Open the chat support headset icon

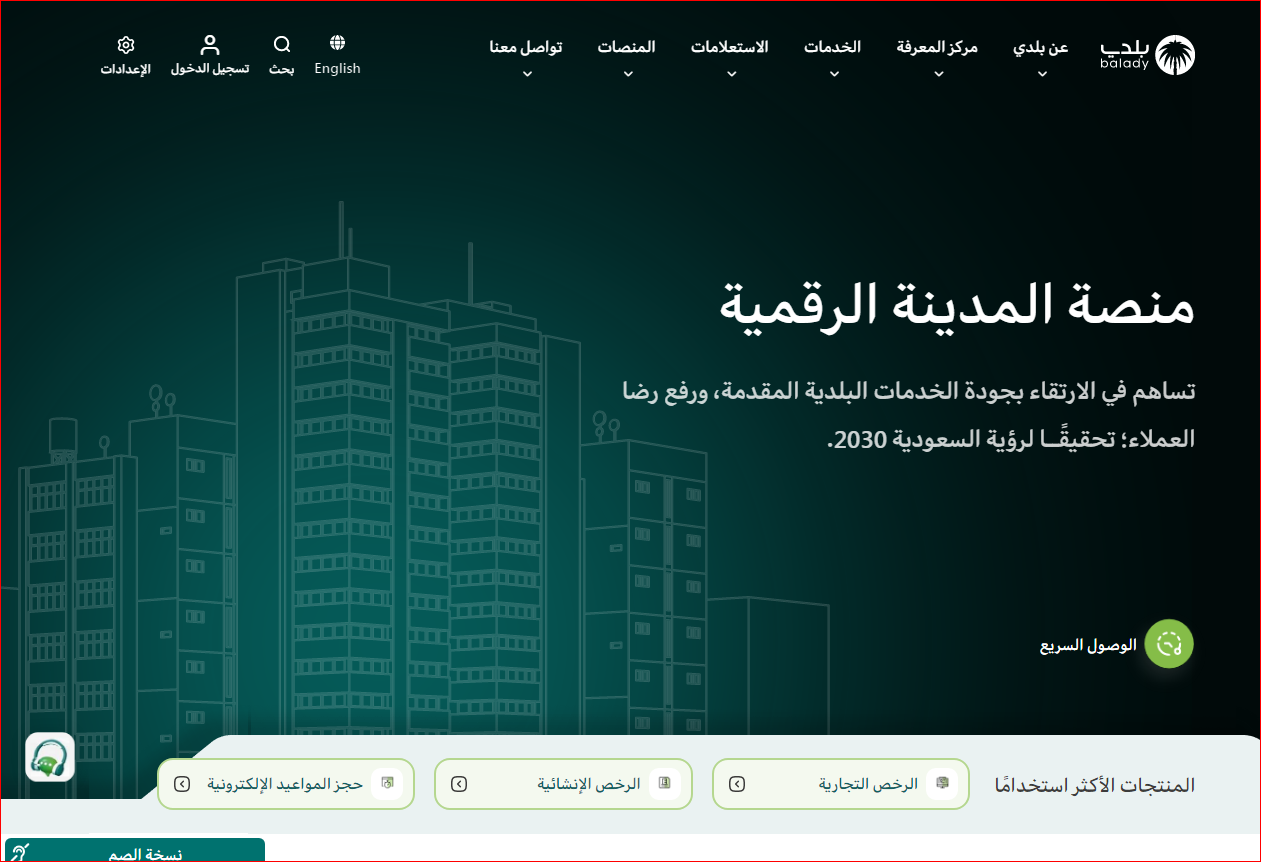(x=50, y=758)
